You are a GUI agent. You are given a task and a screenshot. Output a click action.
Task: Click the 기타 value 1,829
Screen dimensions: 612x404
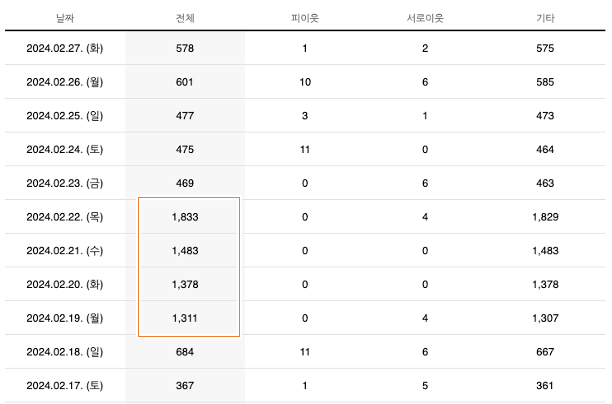coord(545,217)
